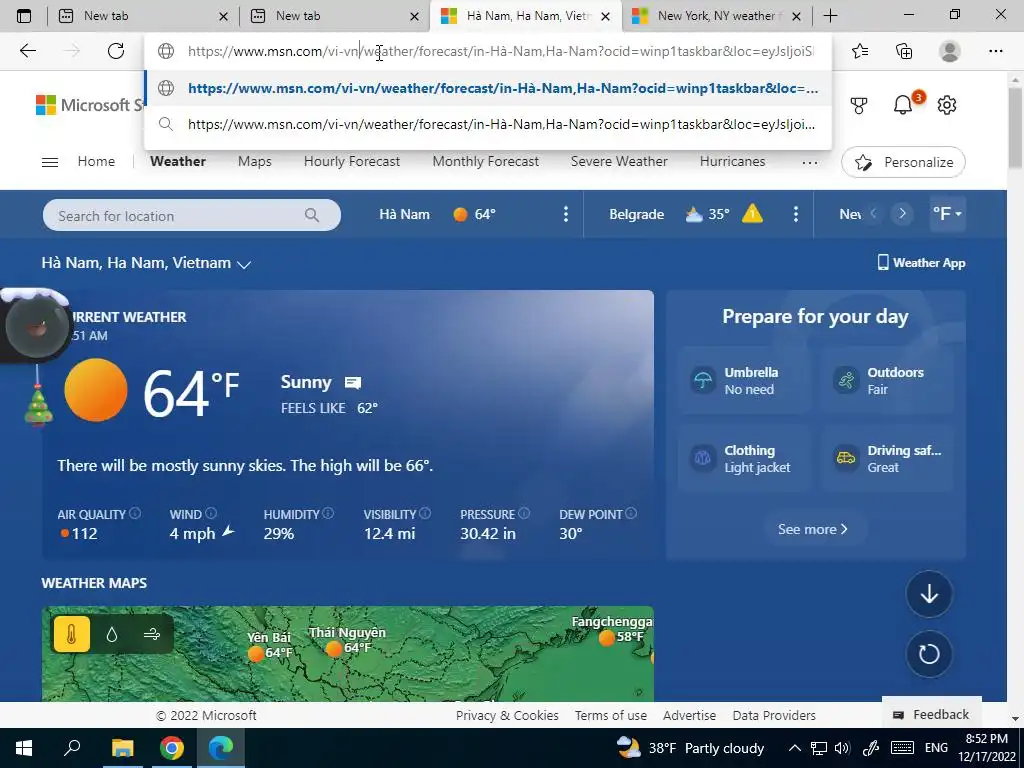
Task: Click the Personalize button
Action: pos(903,162)
